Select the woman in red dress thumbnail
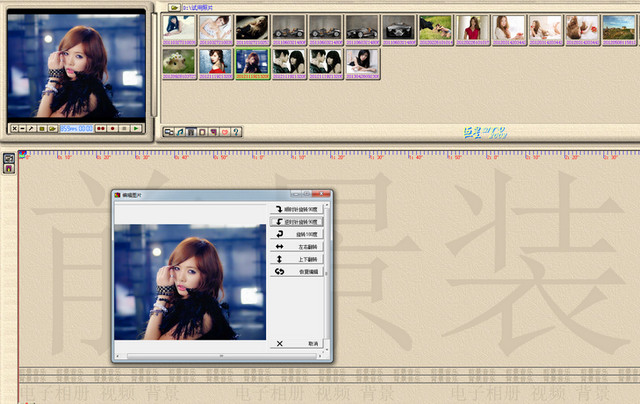This screenshot has height=404, width=640. 471,29
